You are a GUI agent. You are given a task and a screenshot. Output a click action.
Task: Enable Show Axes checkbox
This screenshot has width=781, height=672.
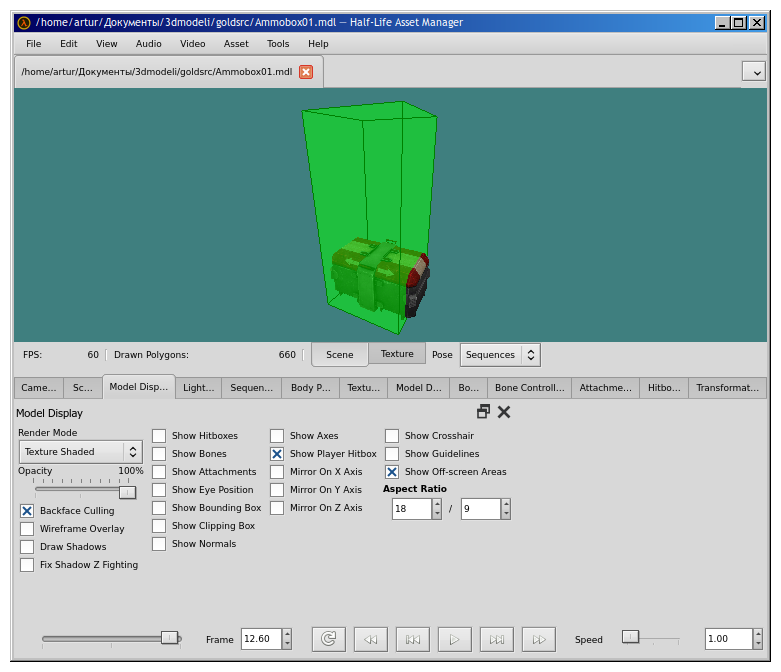pos(277,436)
